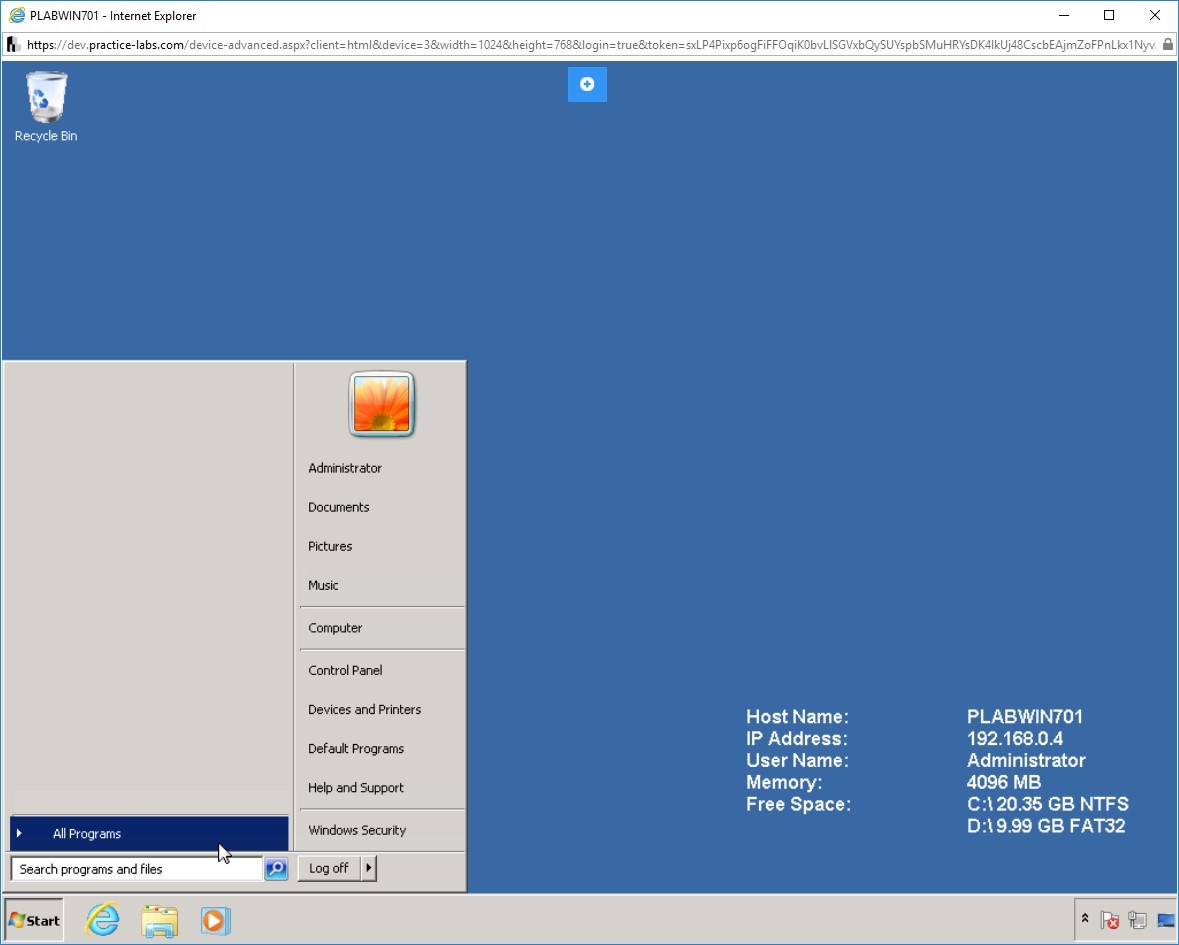The height and width of the screenshot is (945, 1179).
Task: Launch Internet Explorer from the taskbar
Action: 103,920
